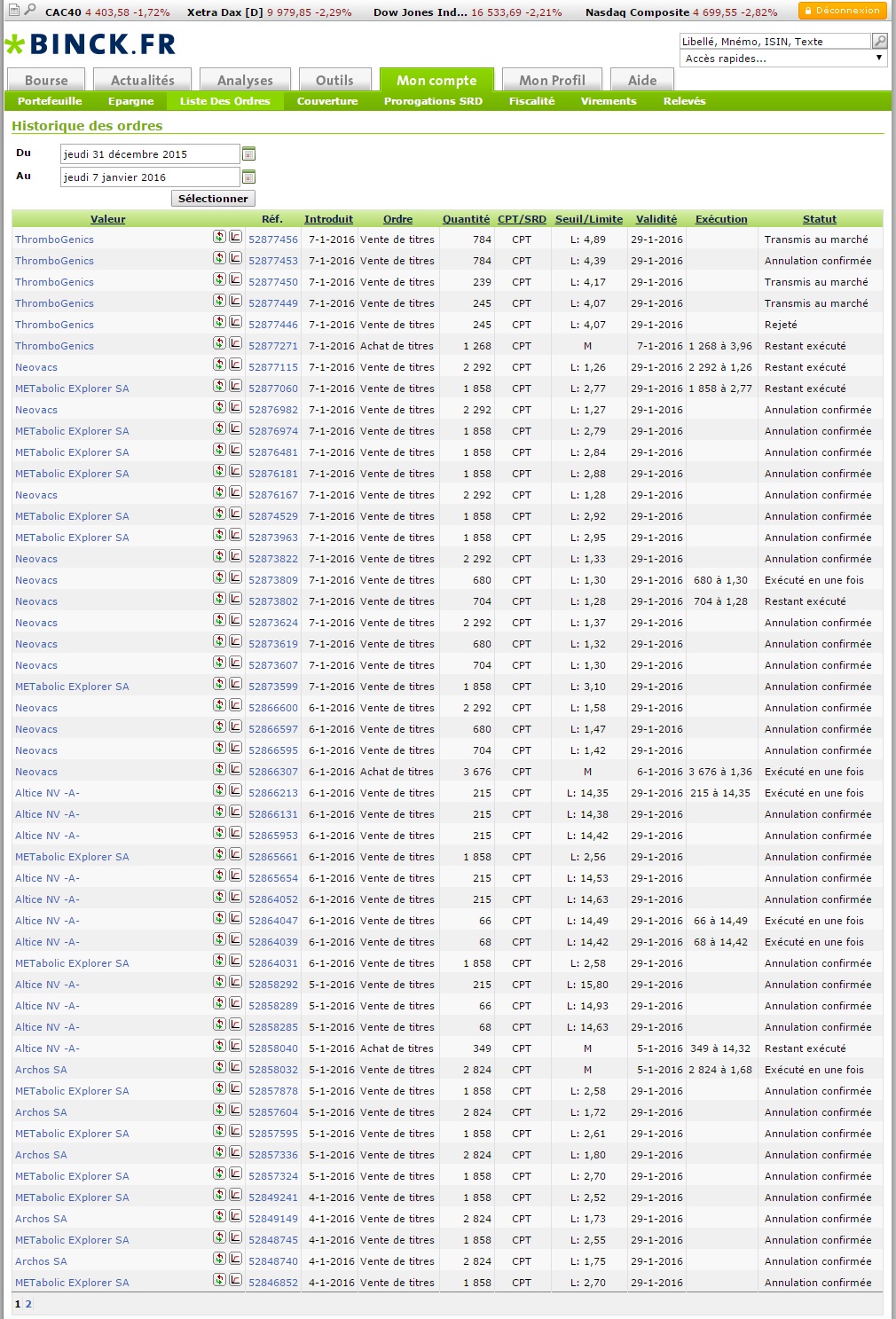Open chart icon for Altice order 52866213

click(x=235, y=790)
